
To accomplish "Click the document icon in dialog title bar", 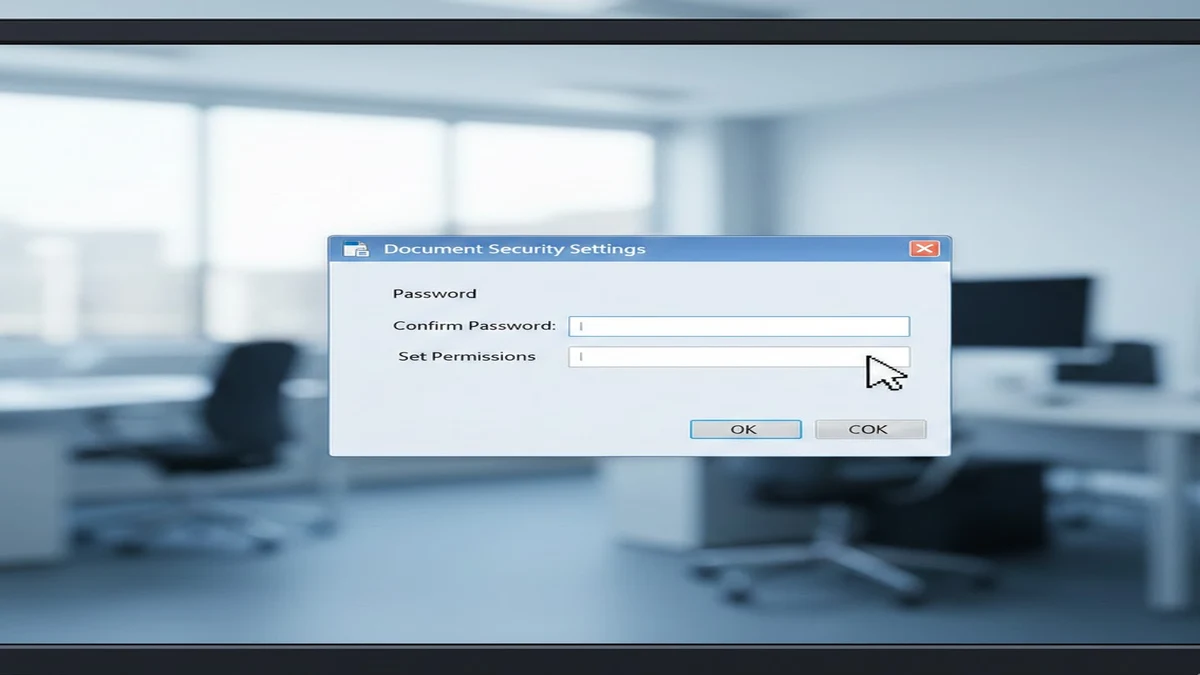I will click(x=356, y=249).
